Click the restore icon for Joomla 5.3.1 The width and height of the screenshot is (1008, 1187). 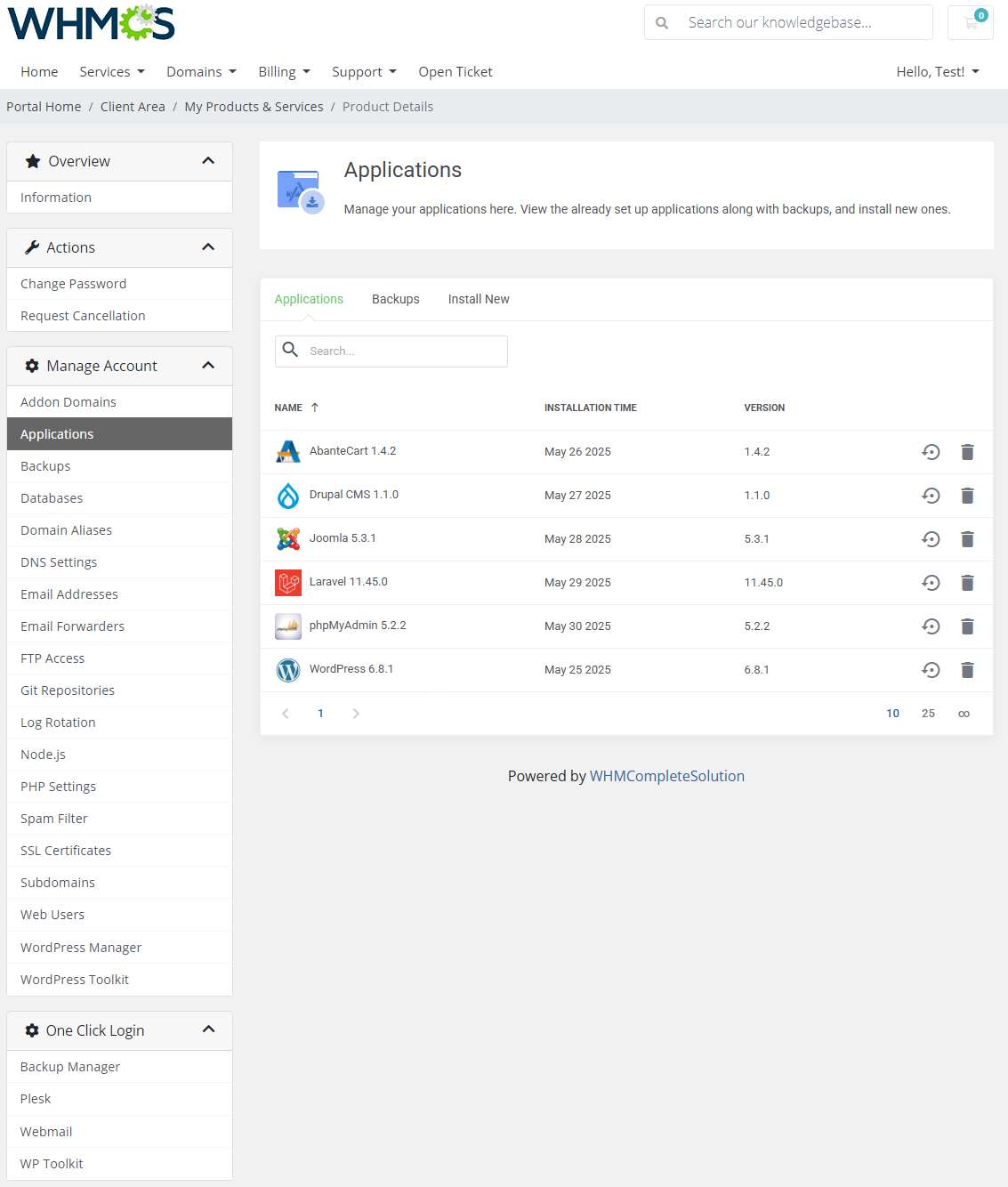[931, 539]
